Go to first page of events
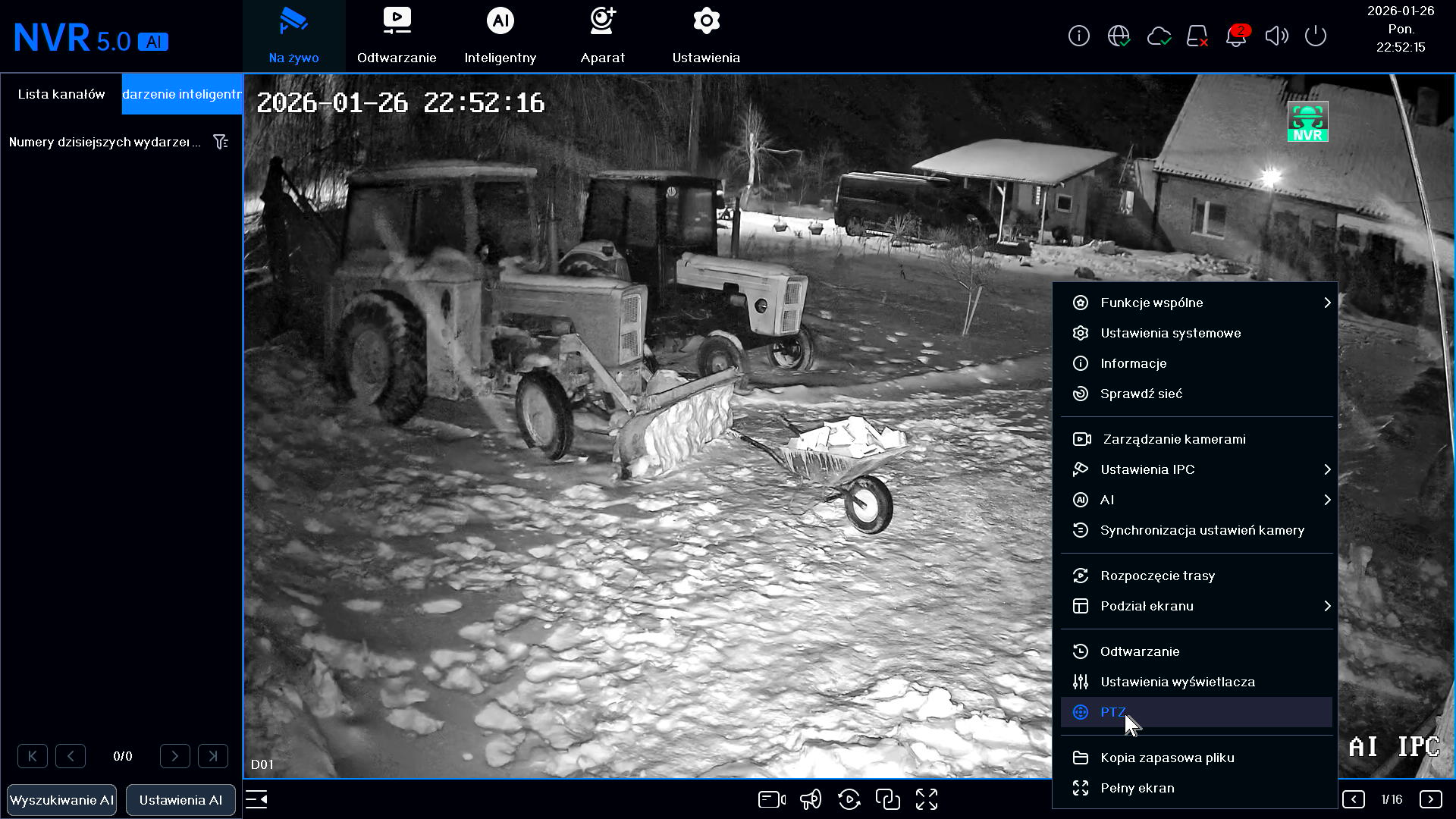 pyautogui.click(x=33, y=756)
